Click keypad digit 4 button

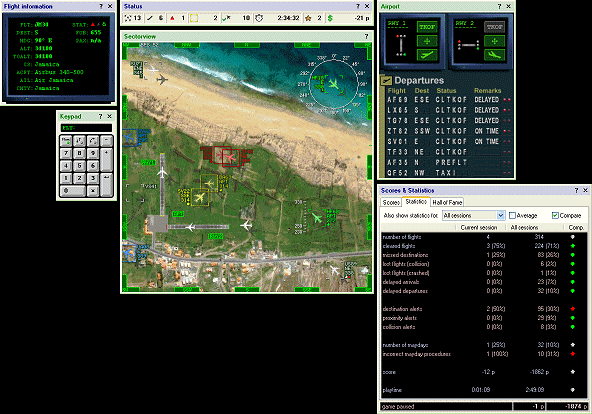[66, 166]
